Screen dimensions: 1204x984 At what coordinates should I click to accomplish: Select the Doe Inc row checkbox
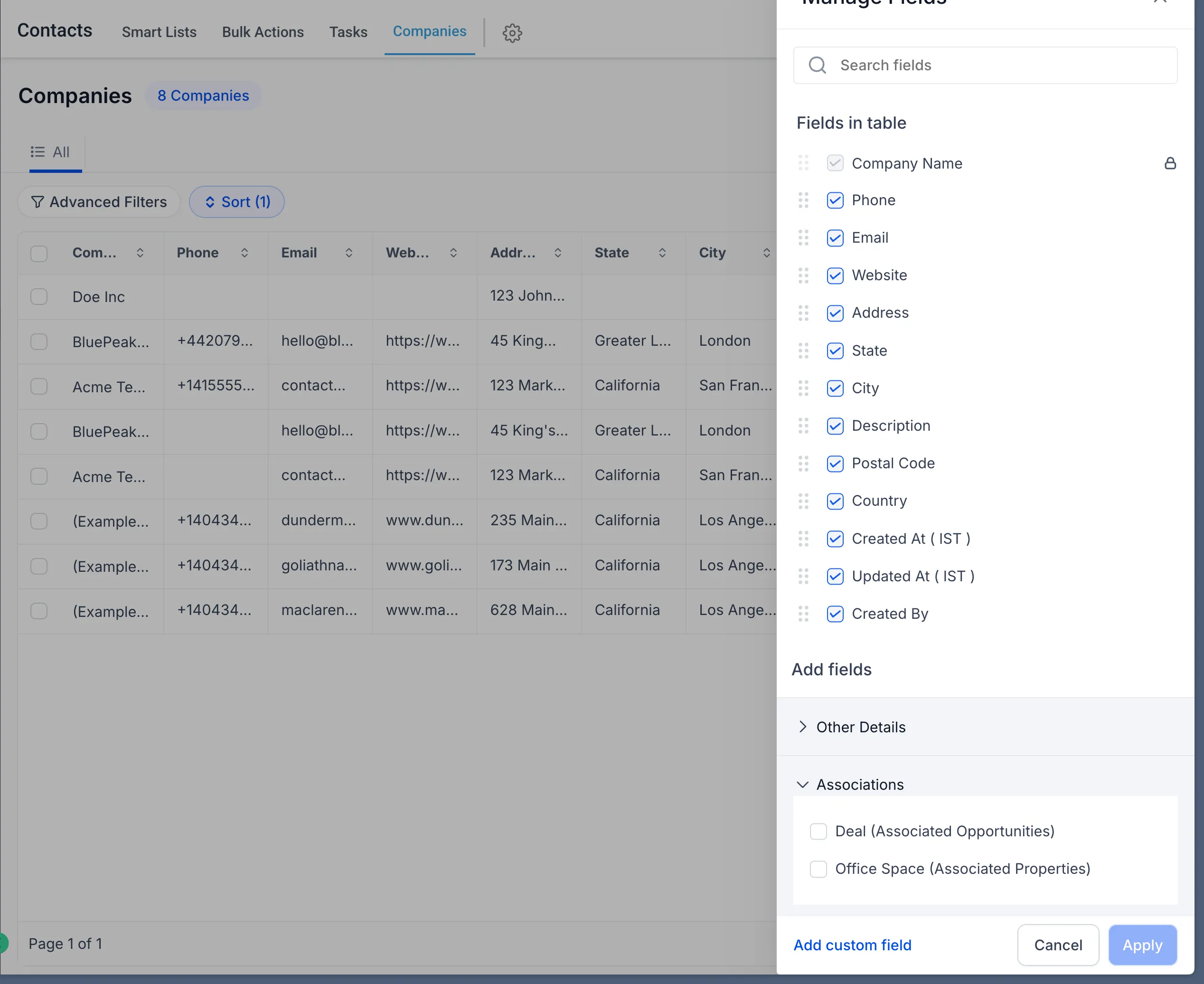pyautogui.click(x=38, y=296)
